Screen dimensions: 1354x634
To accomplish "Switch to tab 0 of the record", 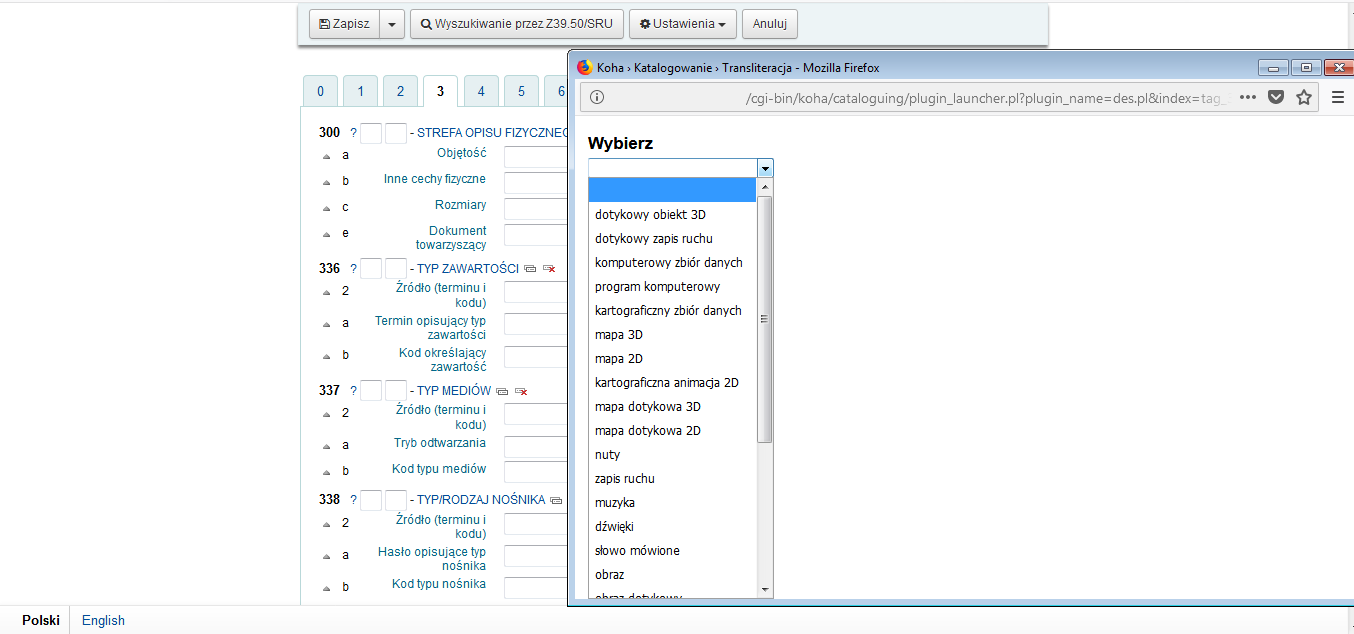I will [x=320, y=91].
